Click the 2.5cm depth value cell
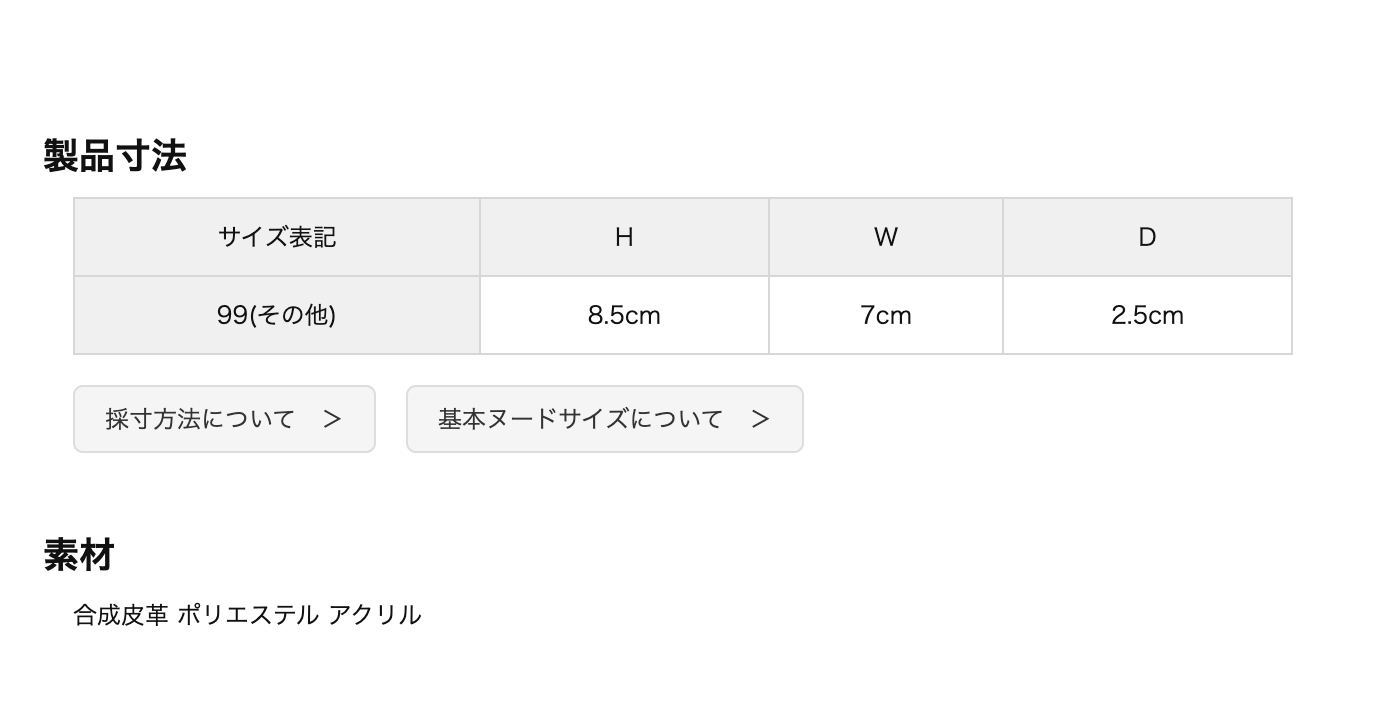This screenshot has width=1378, height=702. coord(1147,315)
